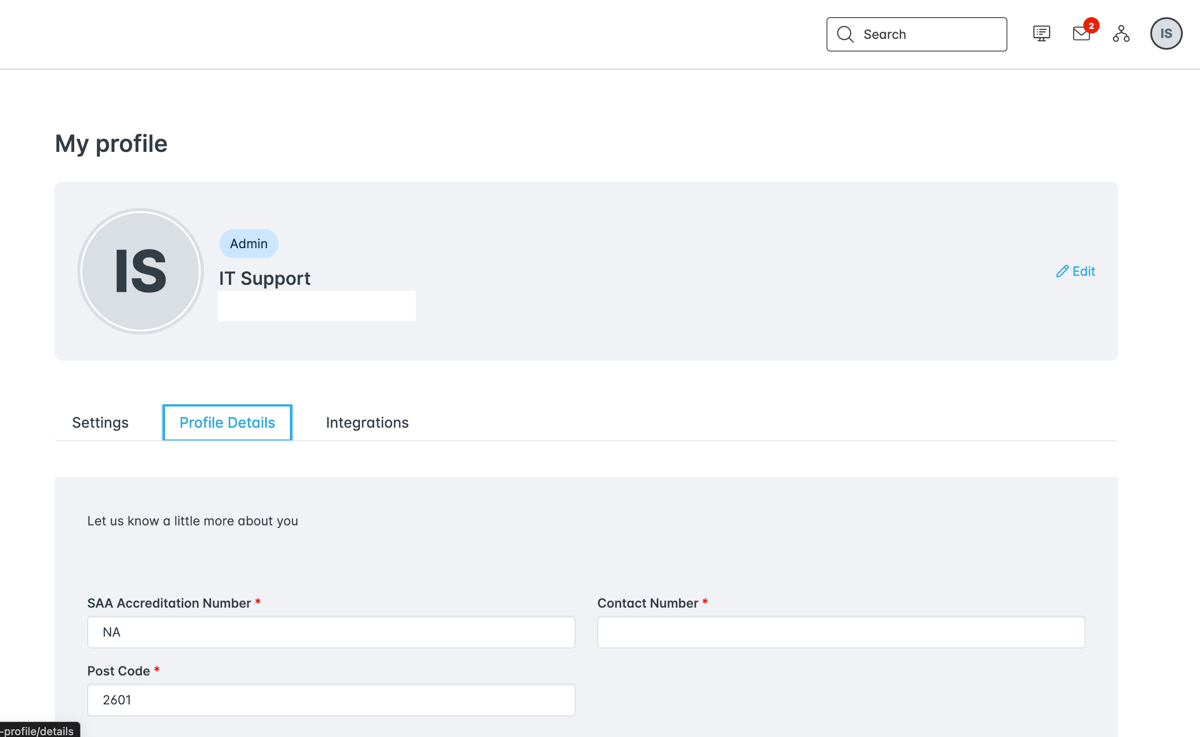Click the My profile page heading
Viewport: 1200px width, 737px height.
pos(111,144)
